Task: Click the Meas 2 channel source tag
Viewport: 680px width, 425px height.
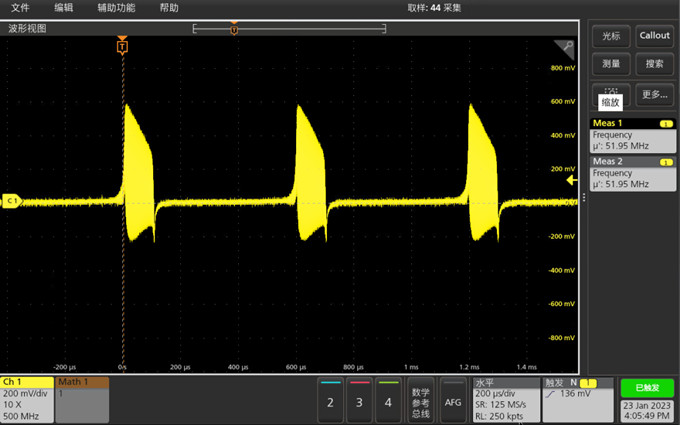Action: pyautogui.click(x=665, y=161)
